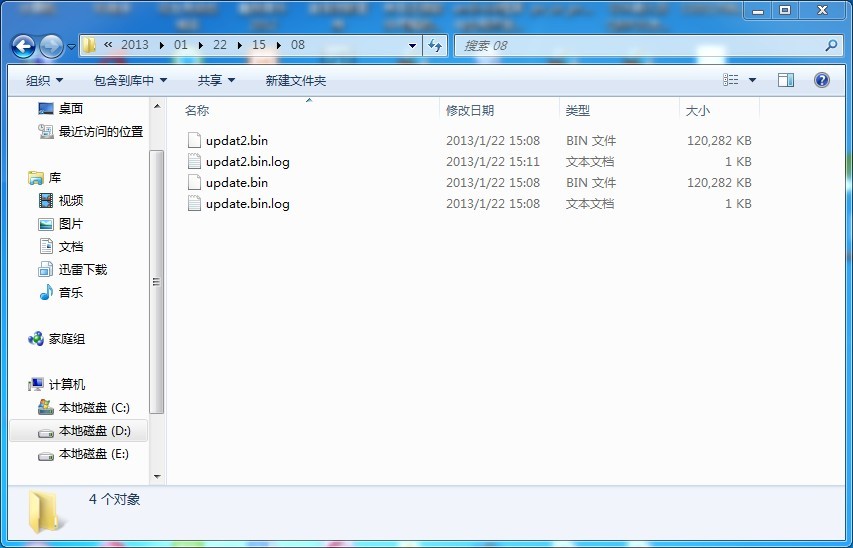This screenshot has width=853, height=548.
Task: Click 文本文档 type of update.bin.log
Action: [590, 204]
